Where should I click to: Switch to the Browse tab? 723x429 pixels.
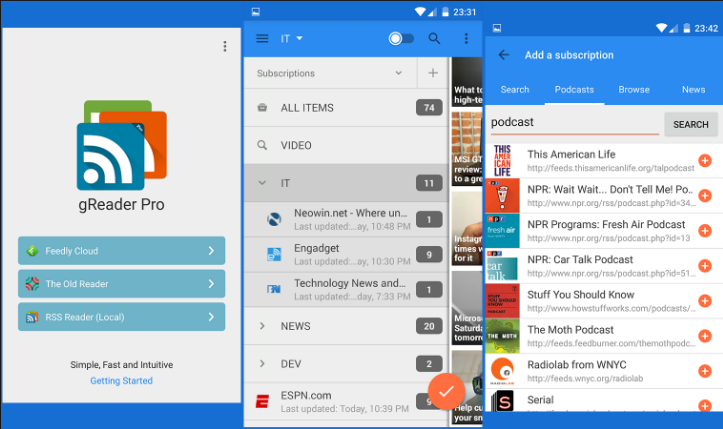634,89
